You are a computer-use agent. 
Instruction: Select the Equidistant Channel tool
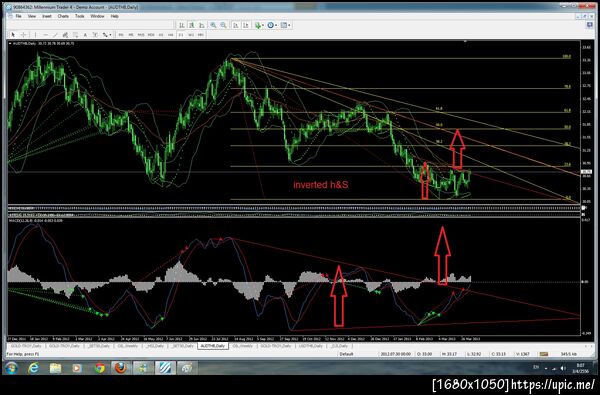[65, 35]
